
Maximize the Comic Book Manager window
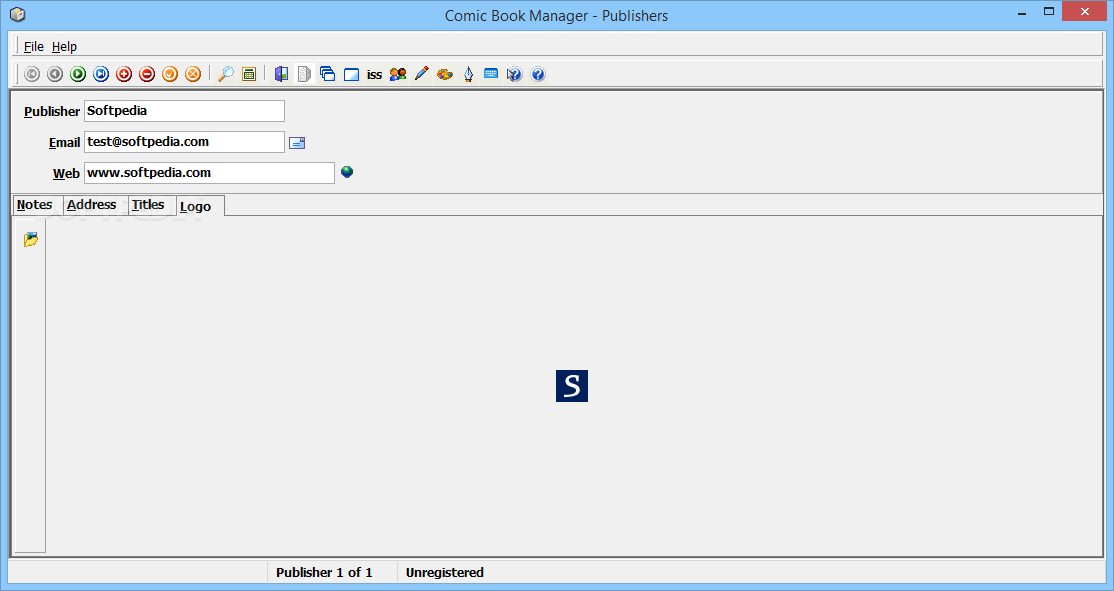pos(1049,11)
